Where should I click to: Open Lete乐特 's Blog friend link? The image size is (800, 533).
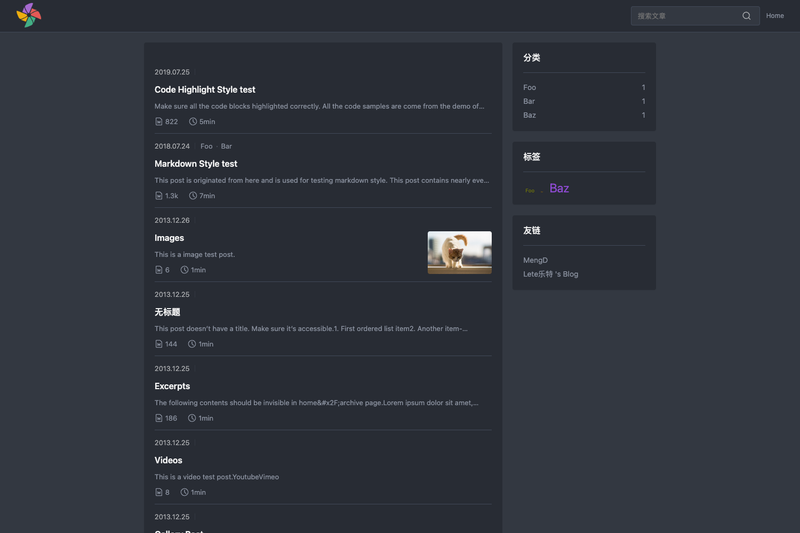pyautogui.click(x=551, y=274)
